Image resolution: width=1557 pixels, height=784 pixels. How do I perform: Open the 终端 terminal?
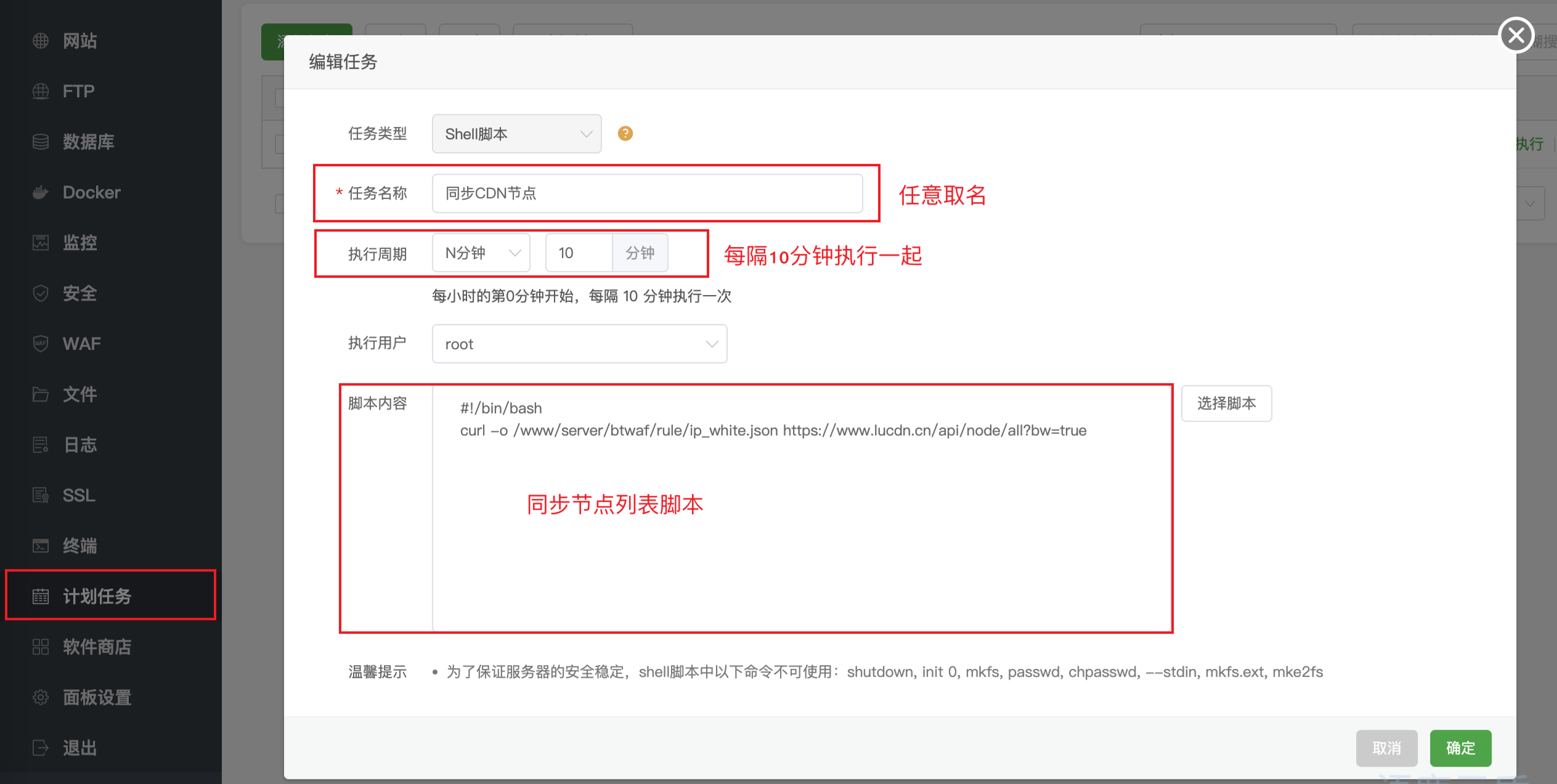pyautogui.click(x=79, y=546)
